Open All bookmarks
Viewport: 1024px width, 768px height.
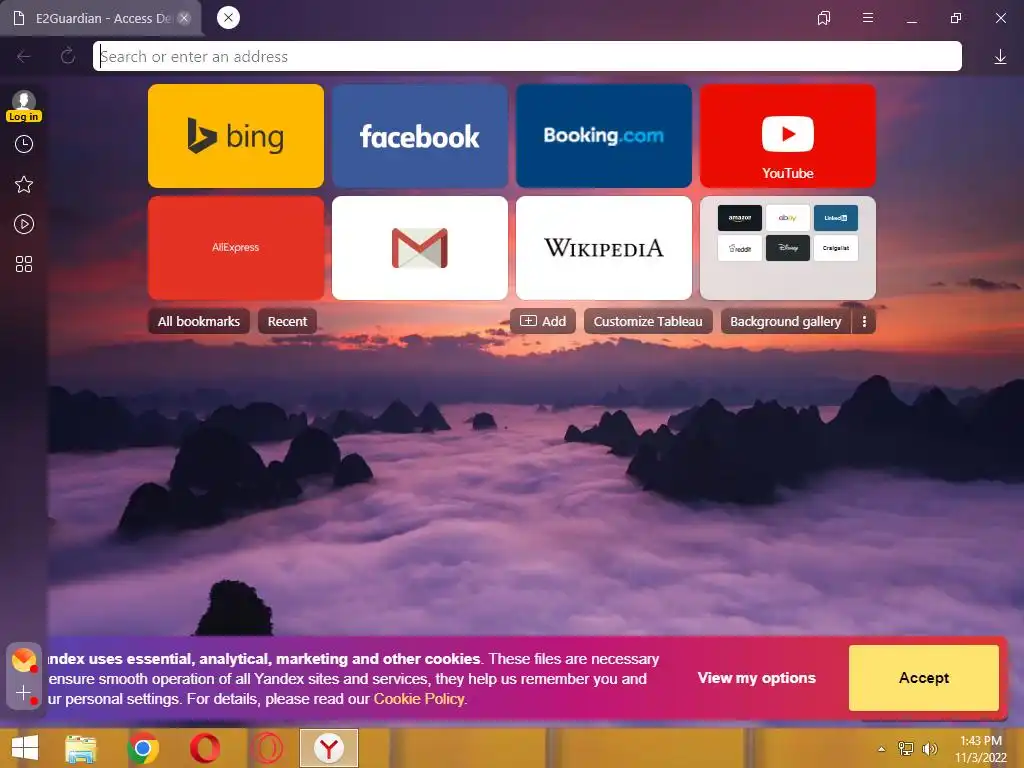pyautogui.click(x=199, y=321)
